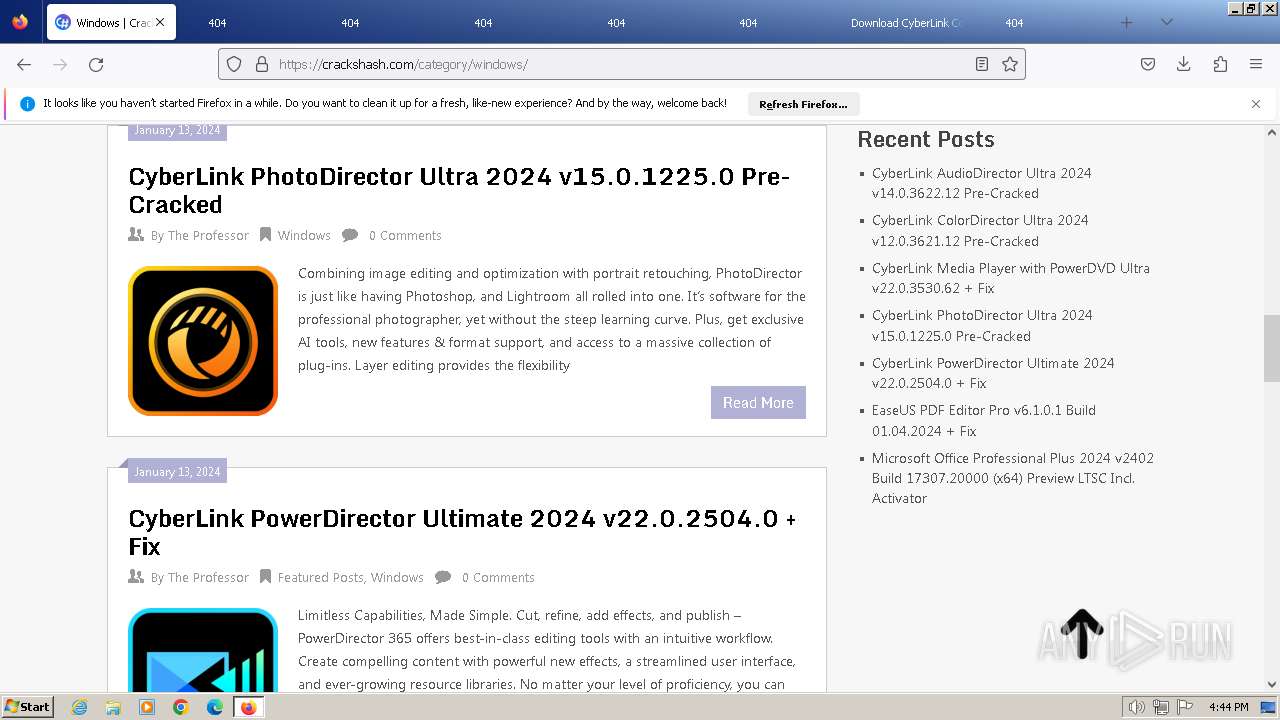Open Featured Posts category link
Screen dimensions: 1280x720
320,578
